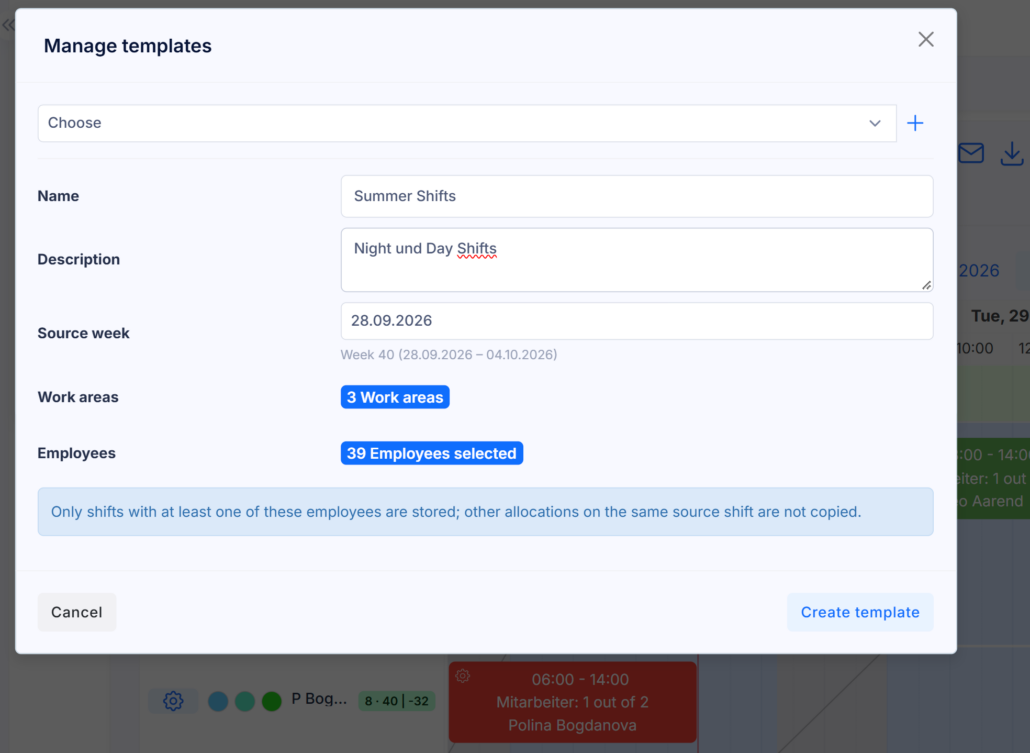Viewport: 1030px width, 753px height.
Task: Click the teal color dot
Action: 245,701
